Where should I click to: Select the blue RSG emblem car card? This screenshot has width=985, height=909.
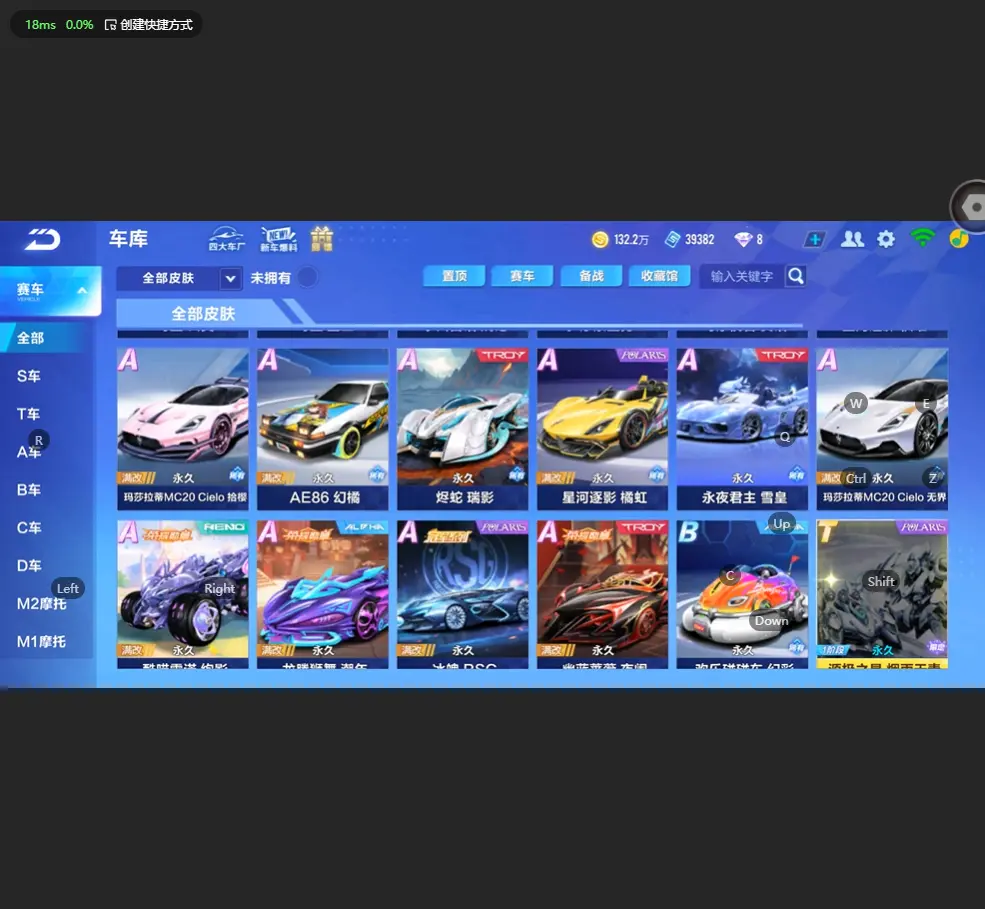point(462,594)
